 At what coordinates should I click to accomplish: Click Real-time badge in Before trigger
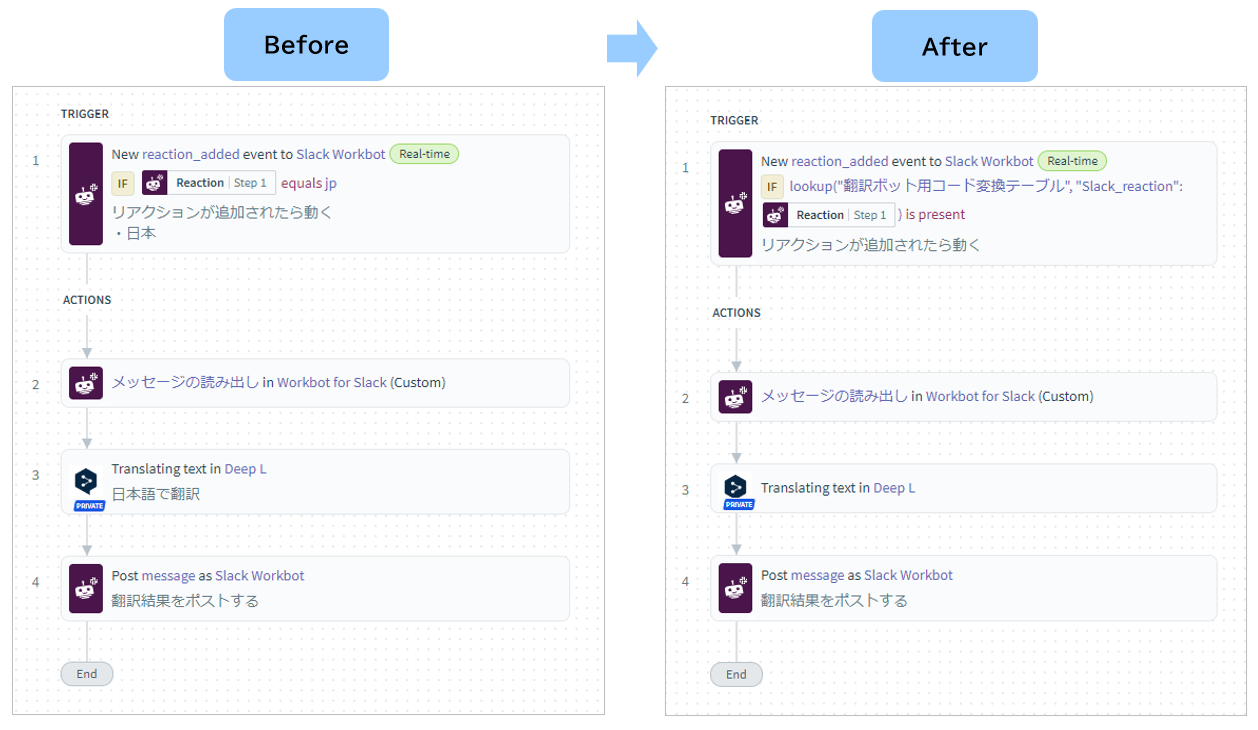tap(424, 154)
